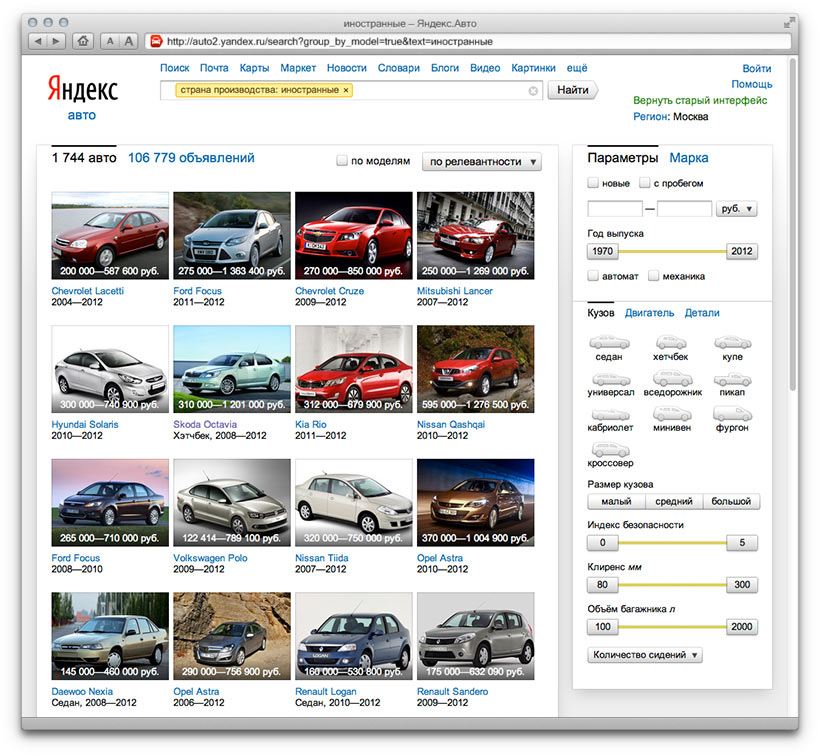Clear the search field with the X icon

(533, 91)
